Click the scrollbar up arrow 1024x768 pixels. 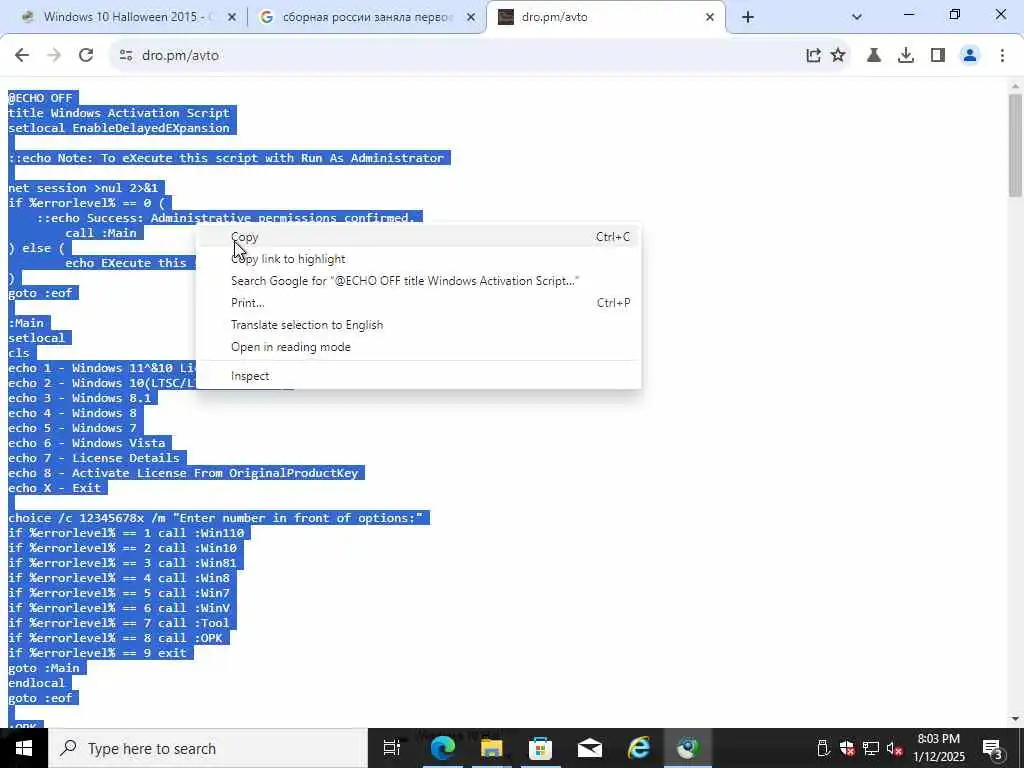pos(1015,86)
